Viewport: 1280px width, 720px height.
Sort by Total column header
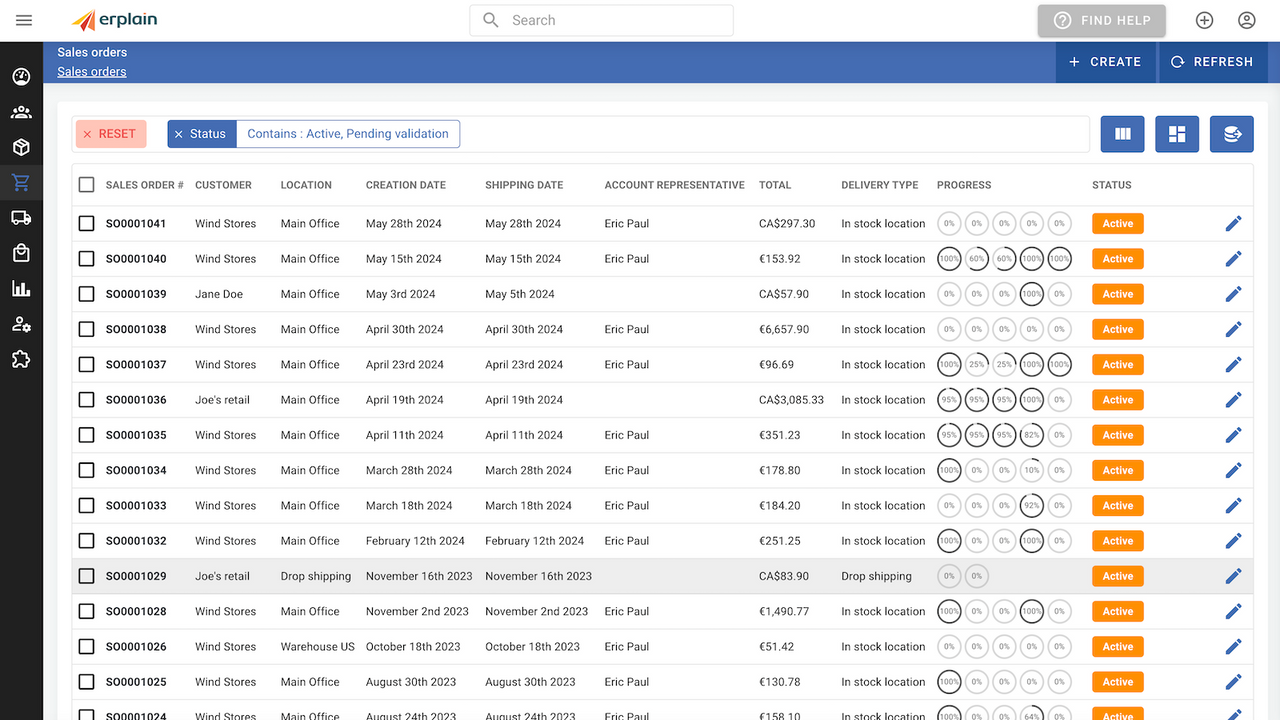pos(775,185)
